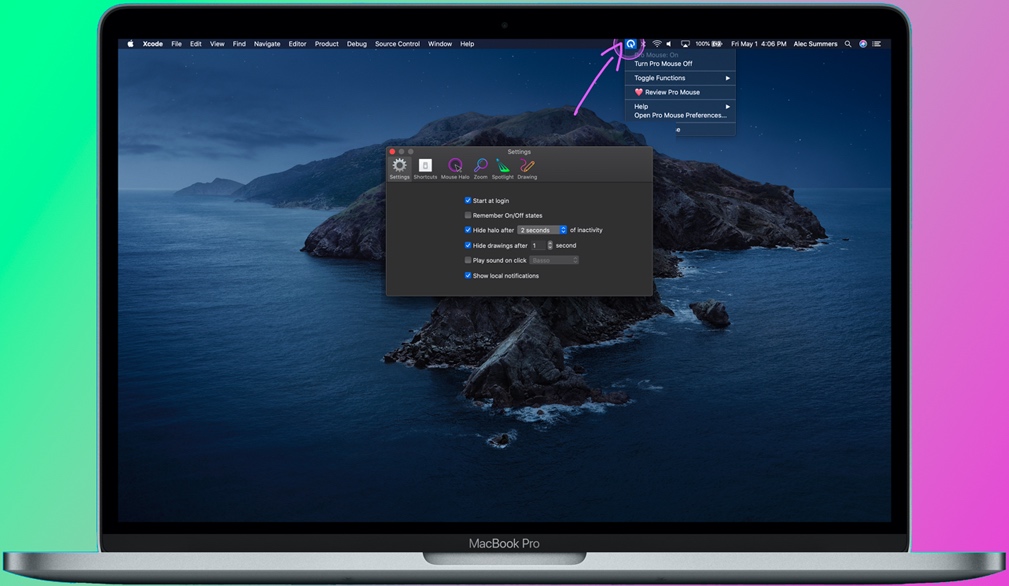Open the Zoom settings pane
The height and width of the screenshot is (586, 1009).
(481, 166)
